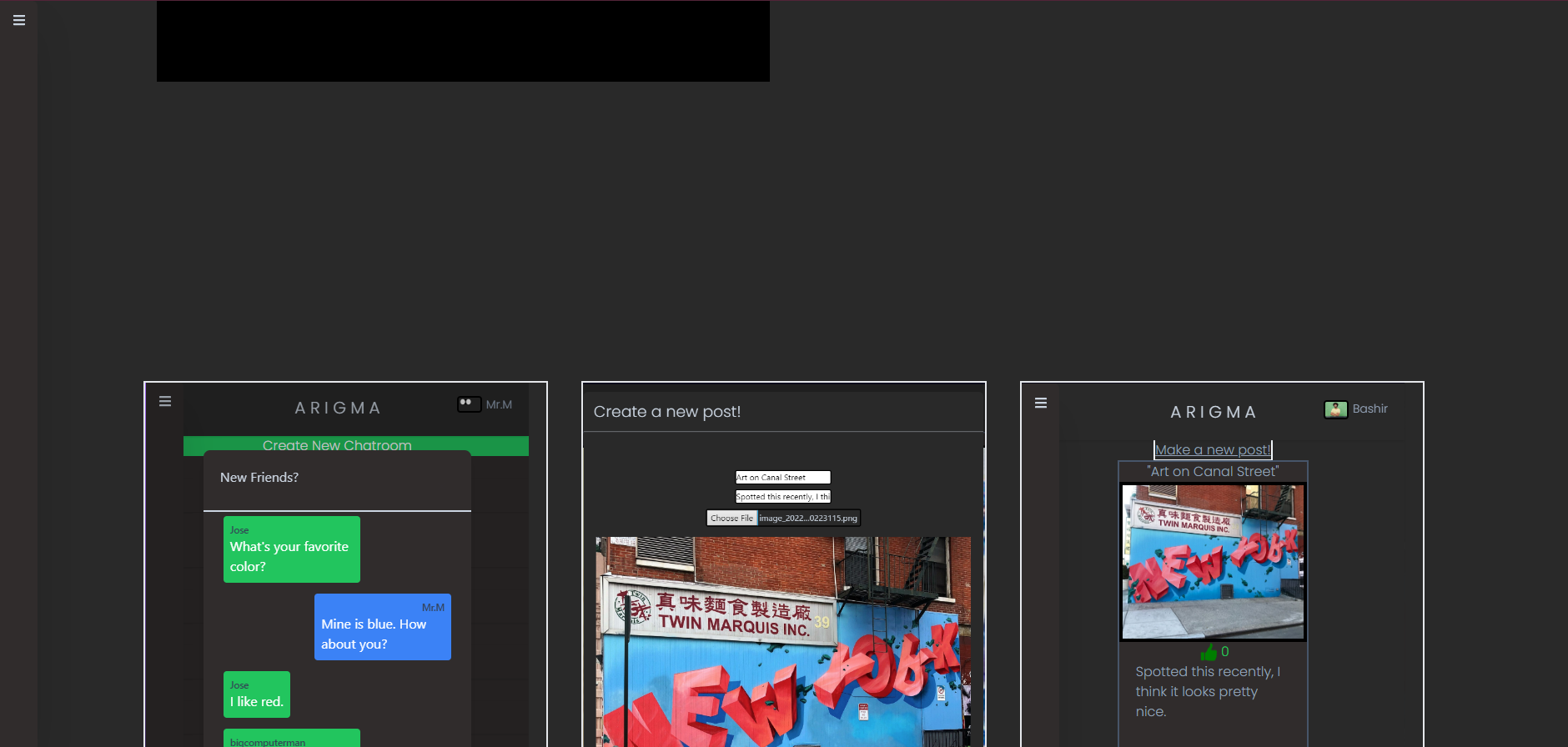Viewport: 1568px width, 747px height.
Task: Click the Create New Chatroom button
Action: tap(356, 446)
